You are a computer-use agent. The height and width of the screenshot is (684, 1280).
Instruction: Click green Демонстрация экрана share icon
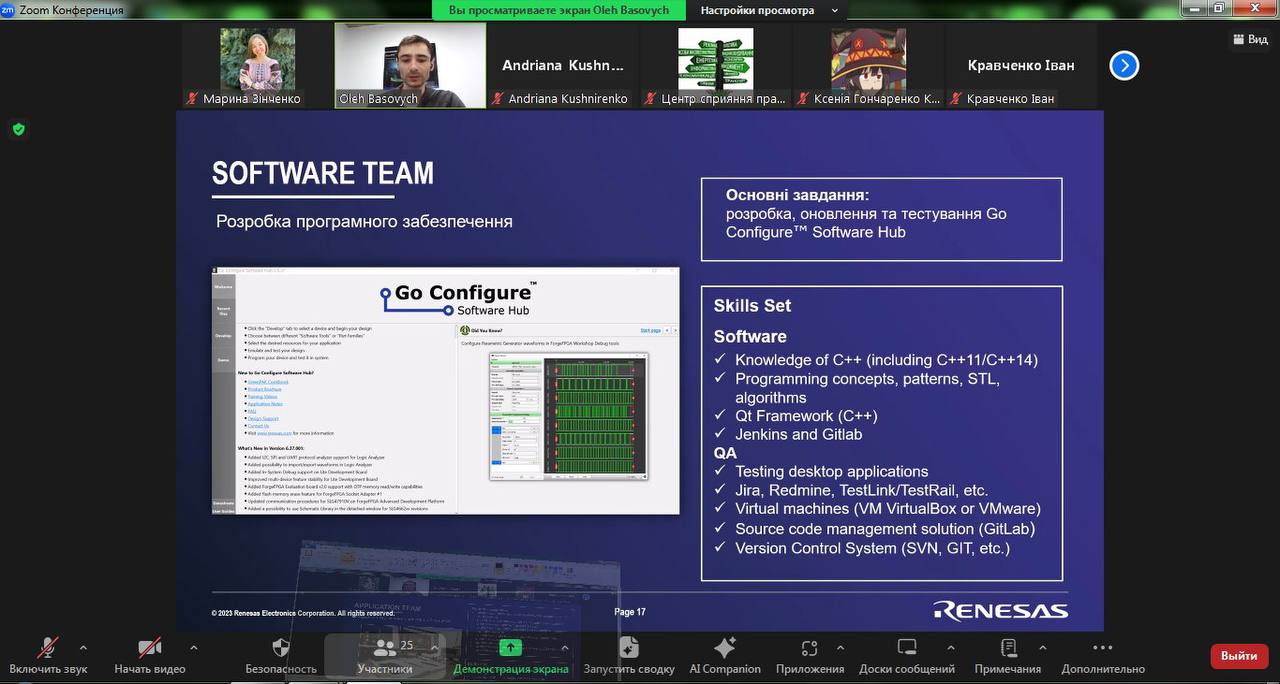click(510, 648)
